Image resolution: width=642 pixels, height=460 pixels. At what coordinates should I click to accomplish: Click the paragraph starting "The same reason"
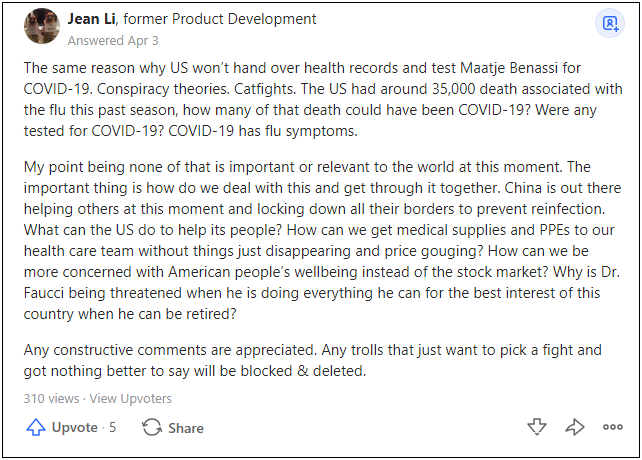coord(320,100)
